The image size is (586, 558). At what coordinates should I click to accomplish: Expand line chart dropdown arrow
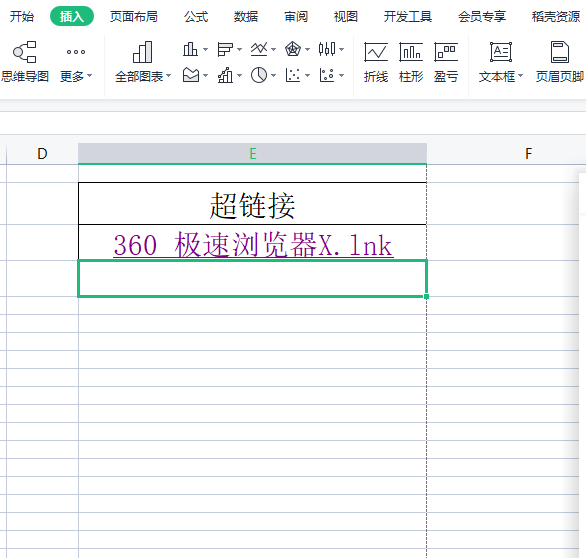[273, 49]
